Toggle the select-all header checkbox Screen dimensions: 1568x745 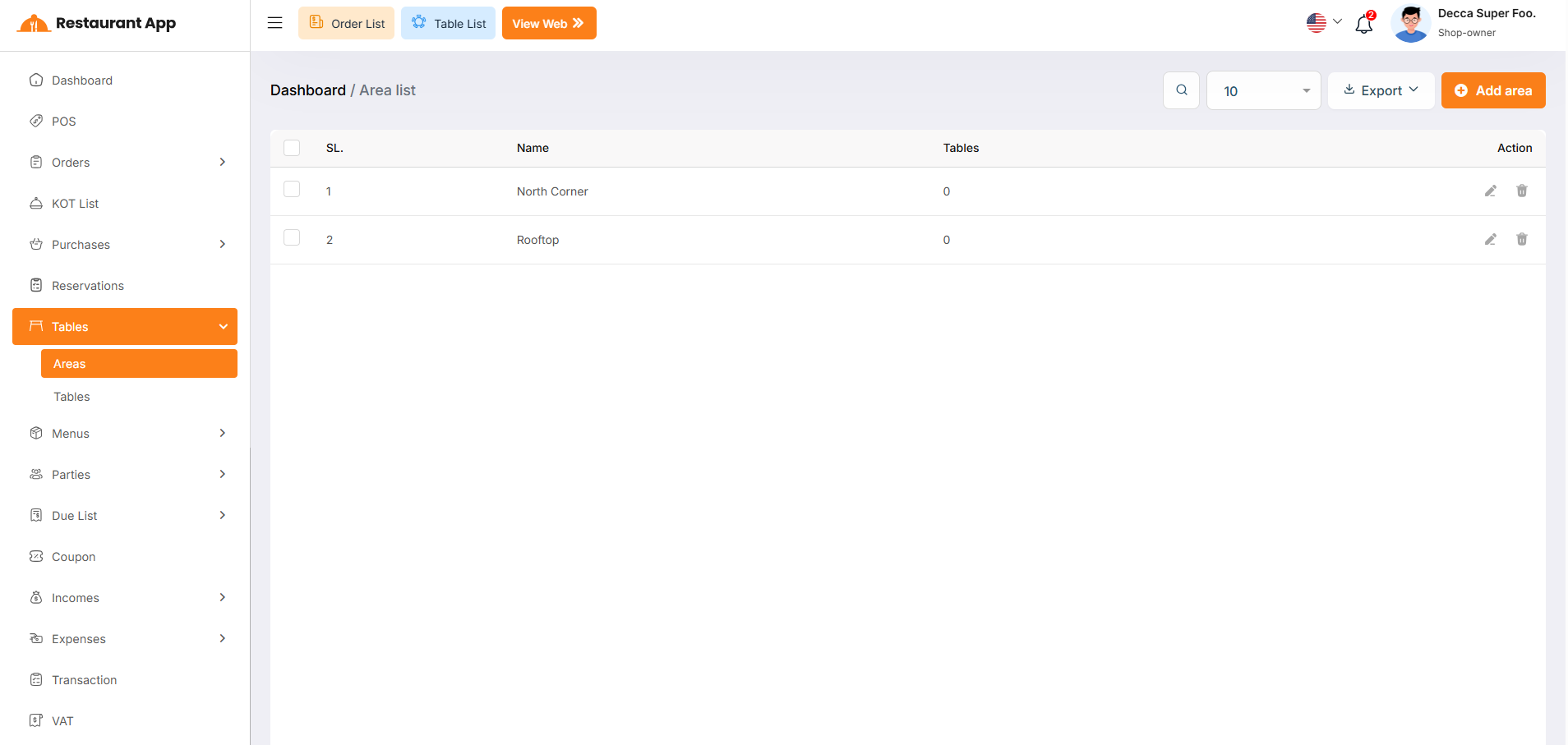(x=292, y=148)
